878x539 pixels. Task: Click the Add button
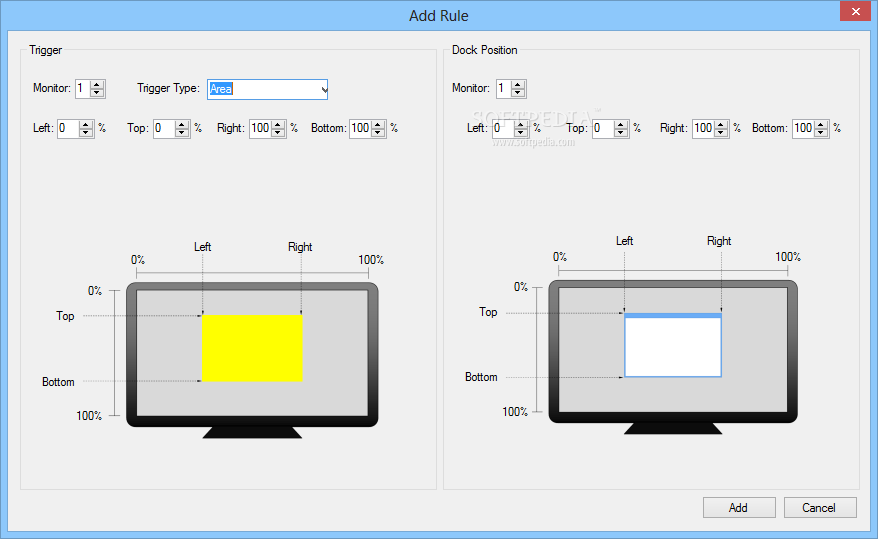tap(739, 508)
